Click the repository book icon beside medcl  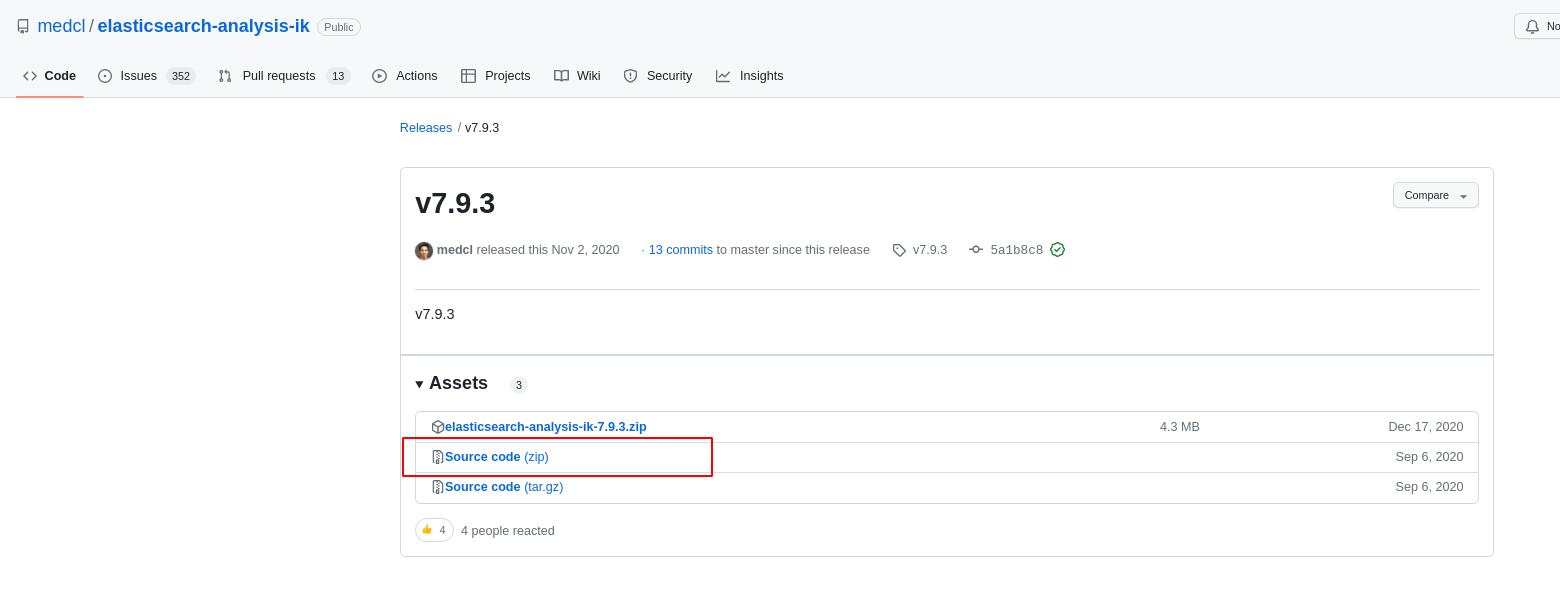coord(23,27)
